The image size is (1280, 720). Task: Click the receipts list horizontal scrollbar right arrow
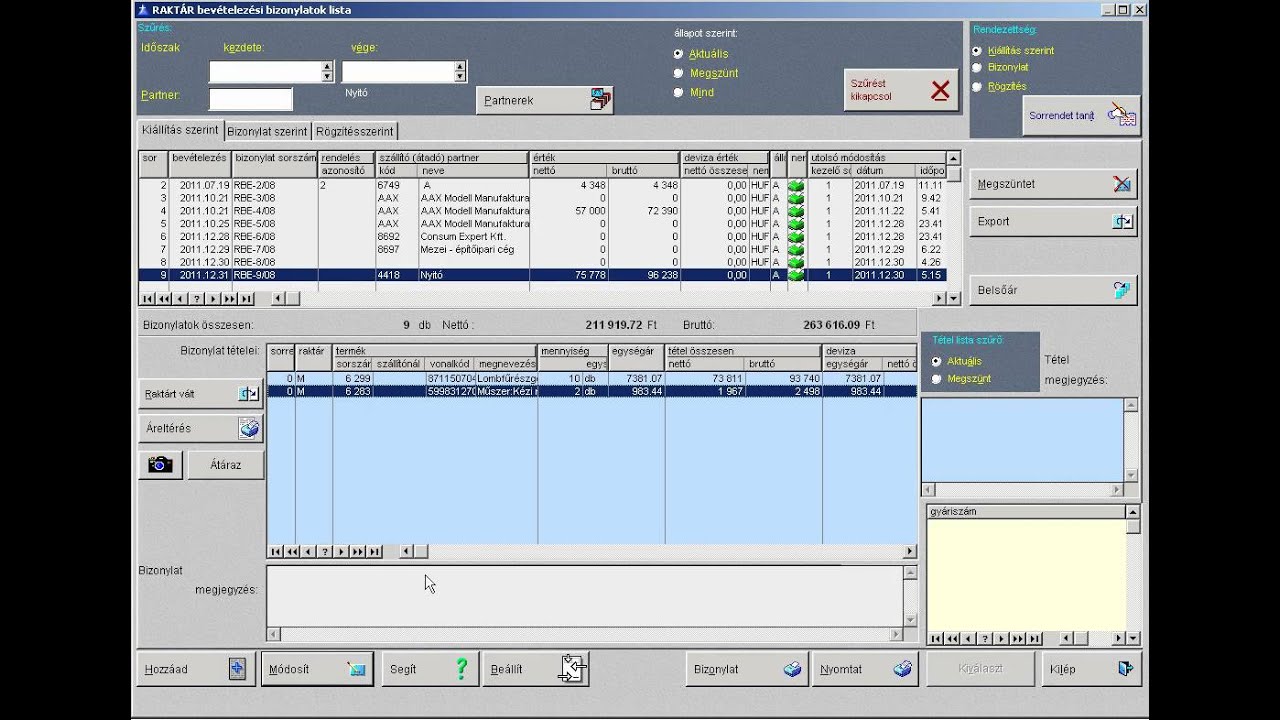(x=939, y=299)
